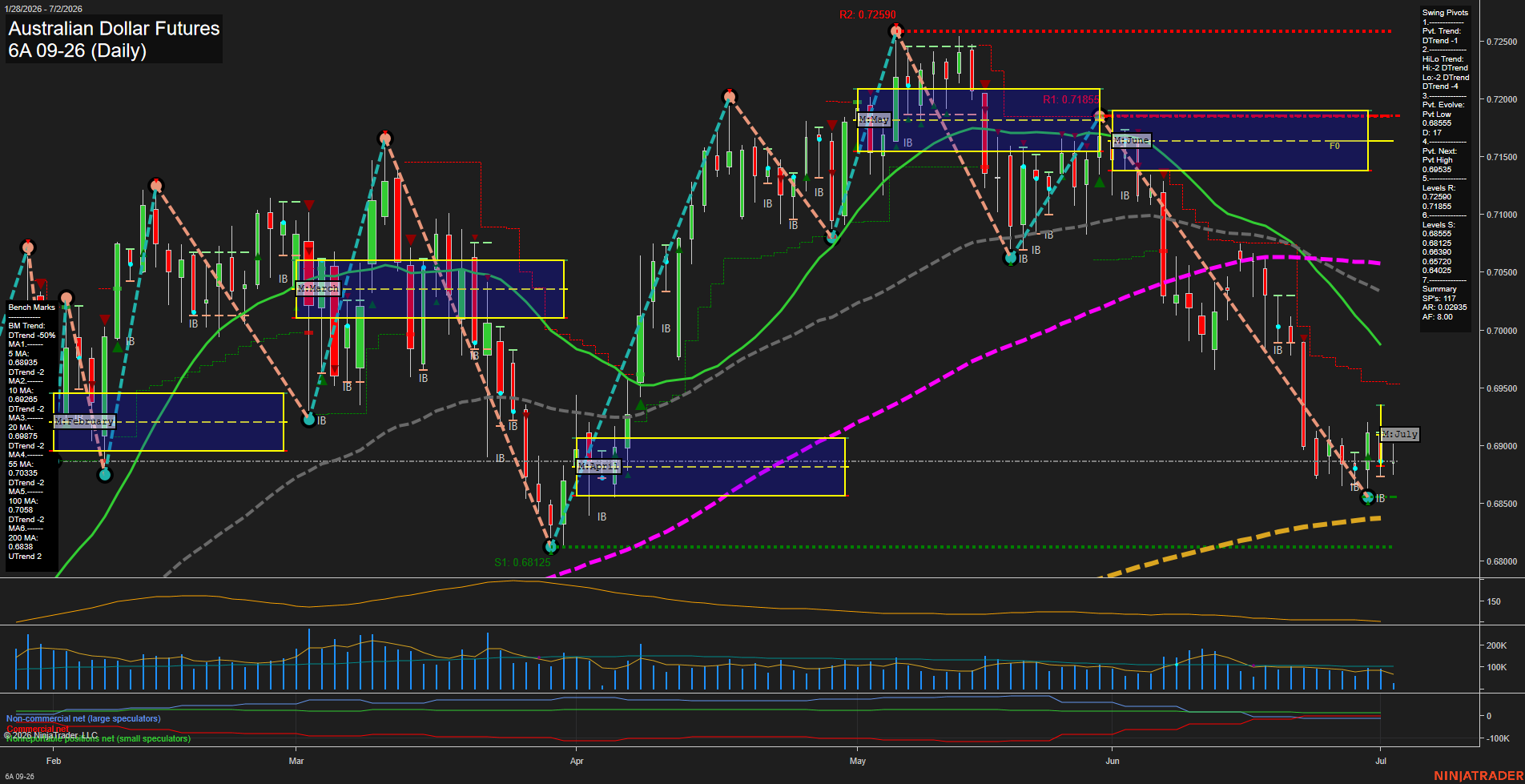This screenshot has height=784, width=1525.
Task: Click the Nonreportable positions net legend entry
Action: click(x=98, y=738)
